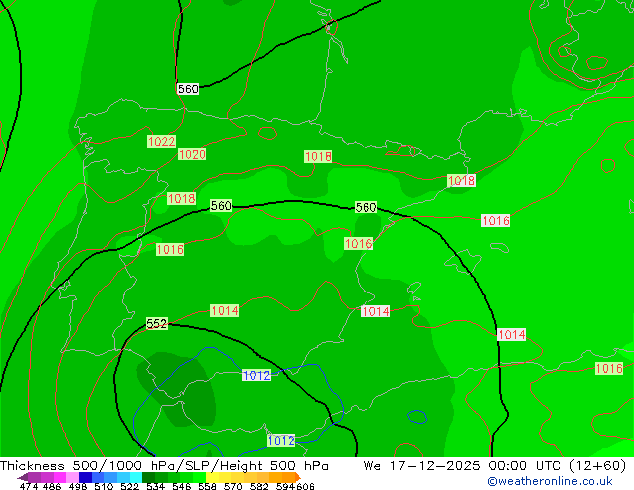Click the blue 1012 label on the bottom coastline
Screen dimensions: 634x490
point(281,440)
